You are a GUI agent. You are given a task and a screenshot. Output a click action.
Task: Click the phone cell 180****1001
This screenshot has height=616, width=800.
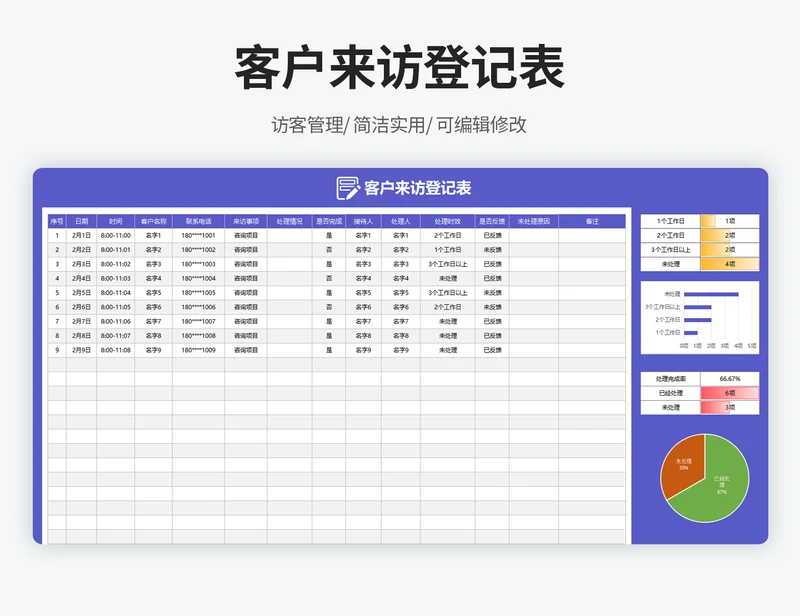click(x=198, y=236)
